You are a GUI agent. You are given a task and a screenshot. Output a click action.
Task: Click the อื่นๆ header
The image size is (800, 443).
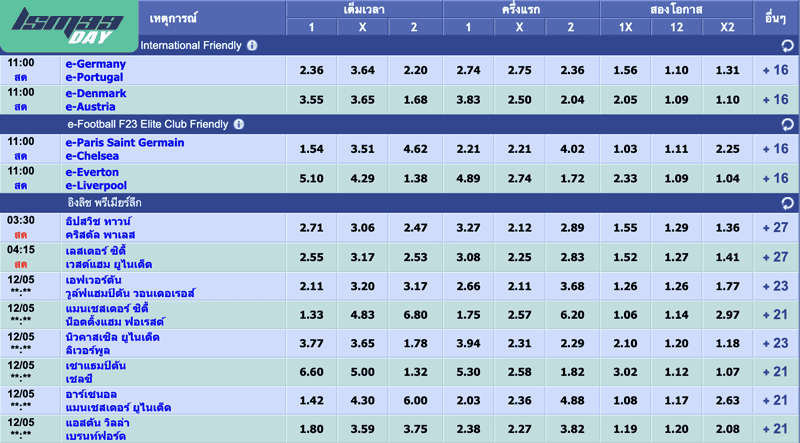[775, 18]
